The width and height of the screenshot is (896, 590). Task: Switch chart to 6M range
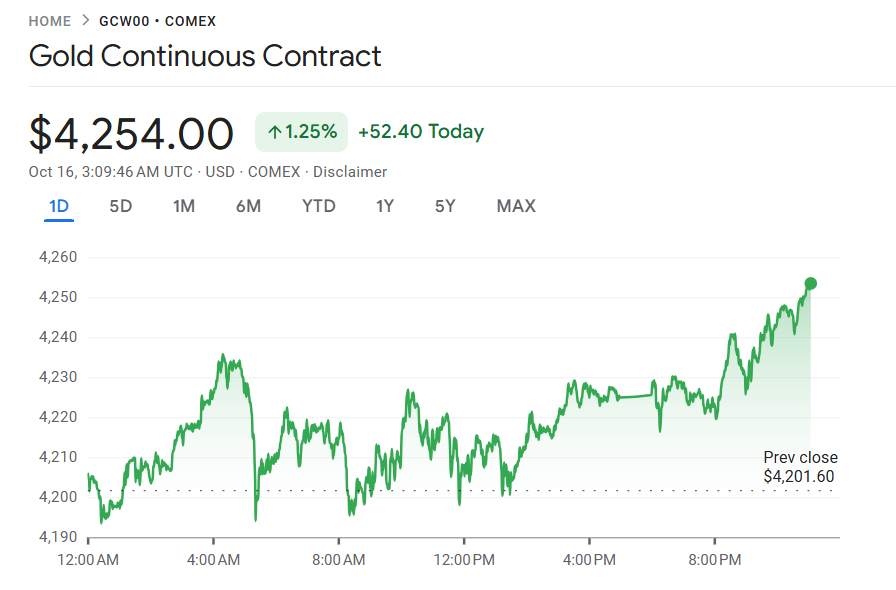click(248, 207)
